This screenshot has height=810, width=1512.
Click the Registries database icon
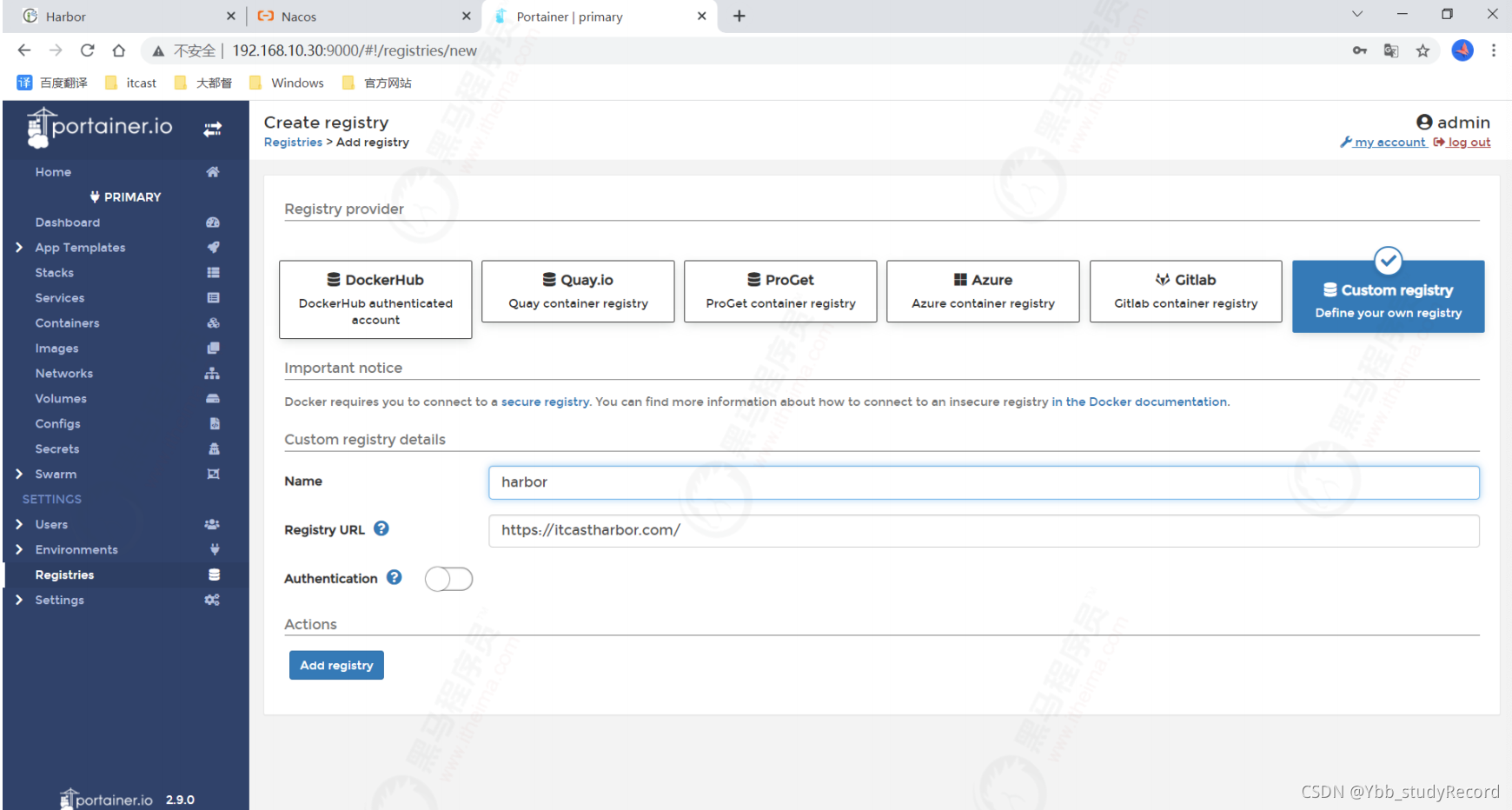[215, 575]
